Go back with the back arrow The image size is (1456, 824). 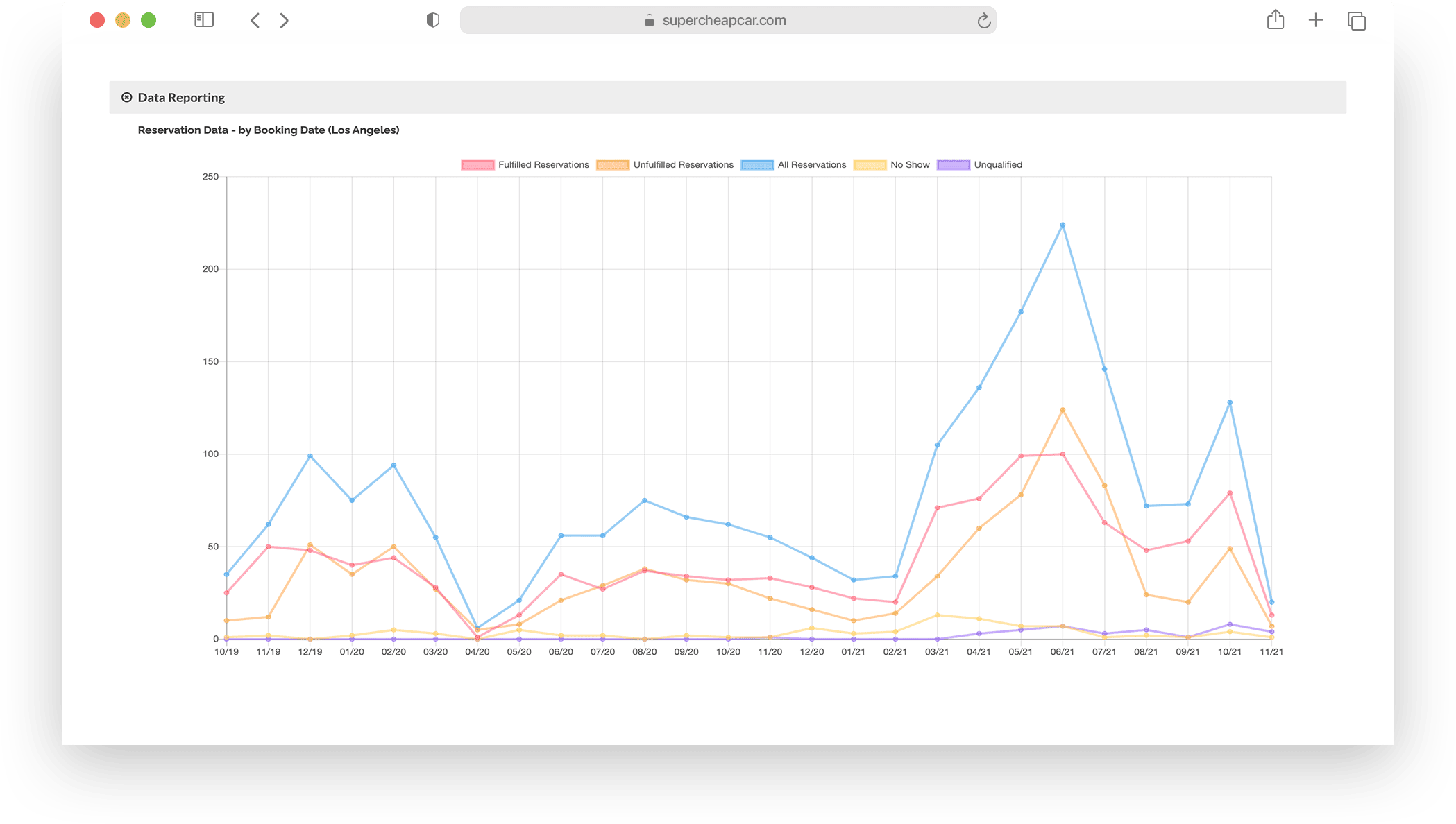point(255,21)
